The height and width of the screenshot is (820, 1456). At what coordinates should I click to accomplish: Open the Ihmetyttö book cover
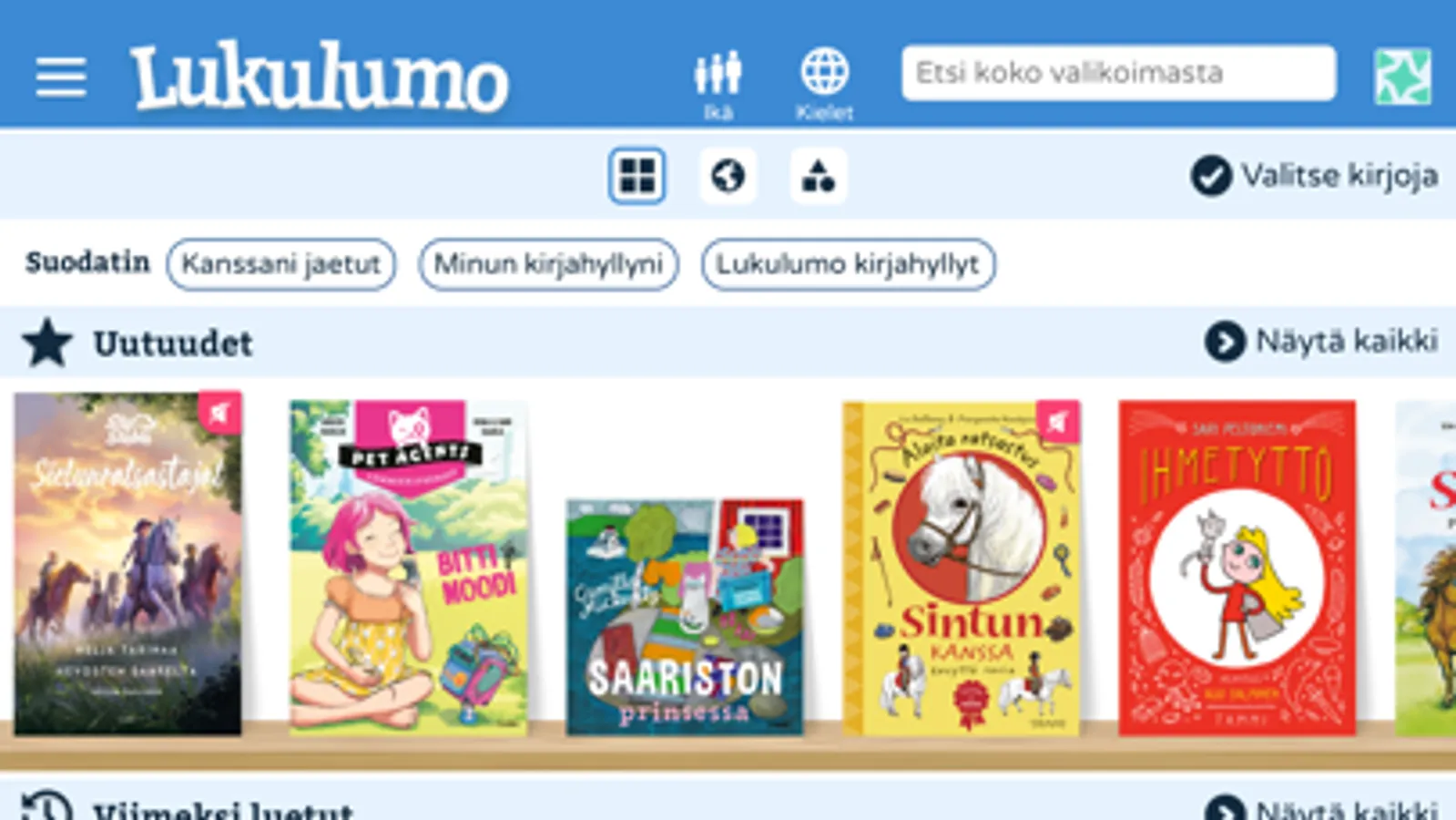tap(1237, 568)
